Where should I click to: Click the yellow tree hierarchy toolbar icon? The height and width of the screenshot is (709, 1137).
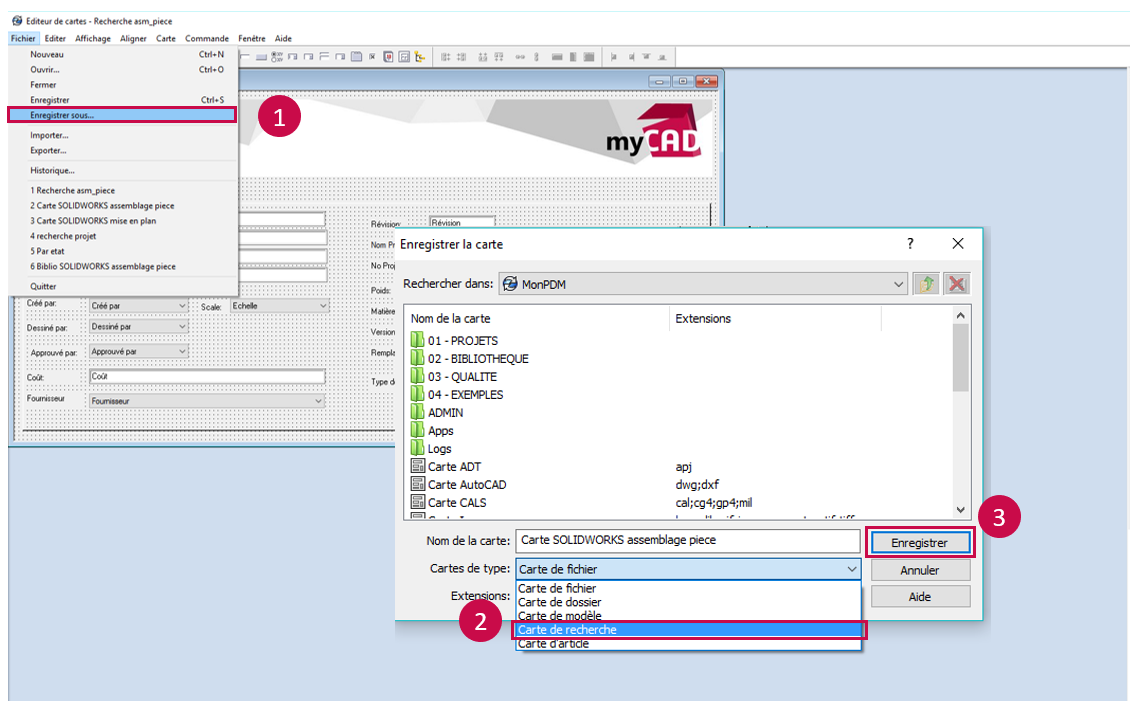(420, 57)
